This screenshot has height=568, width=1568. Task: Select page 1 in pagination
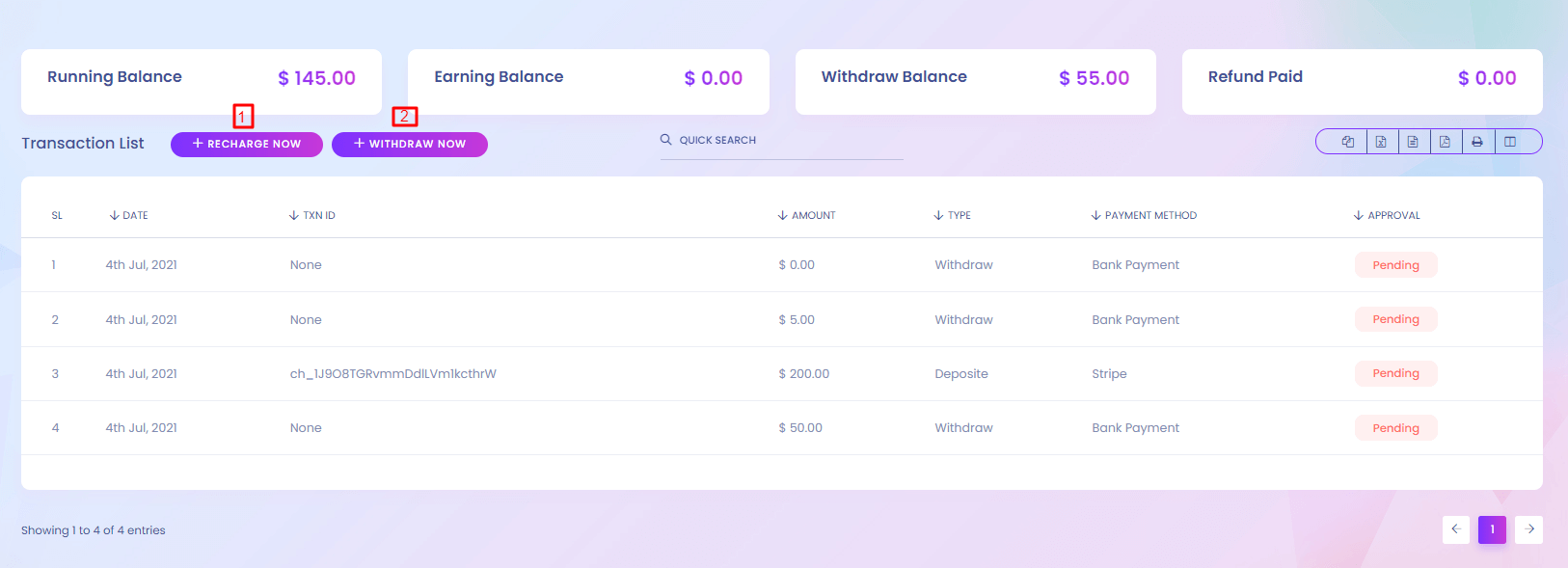[x=1492, y=529]
